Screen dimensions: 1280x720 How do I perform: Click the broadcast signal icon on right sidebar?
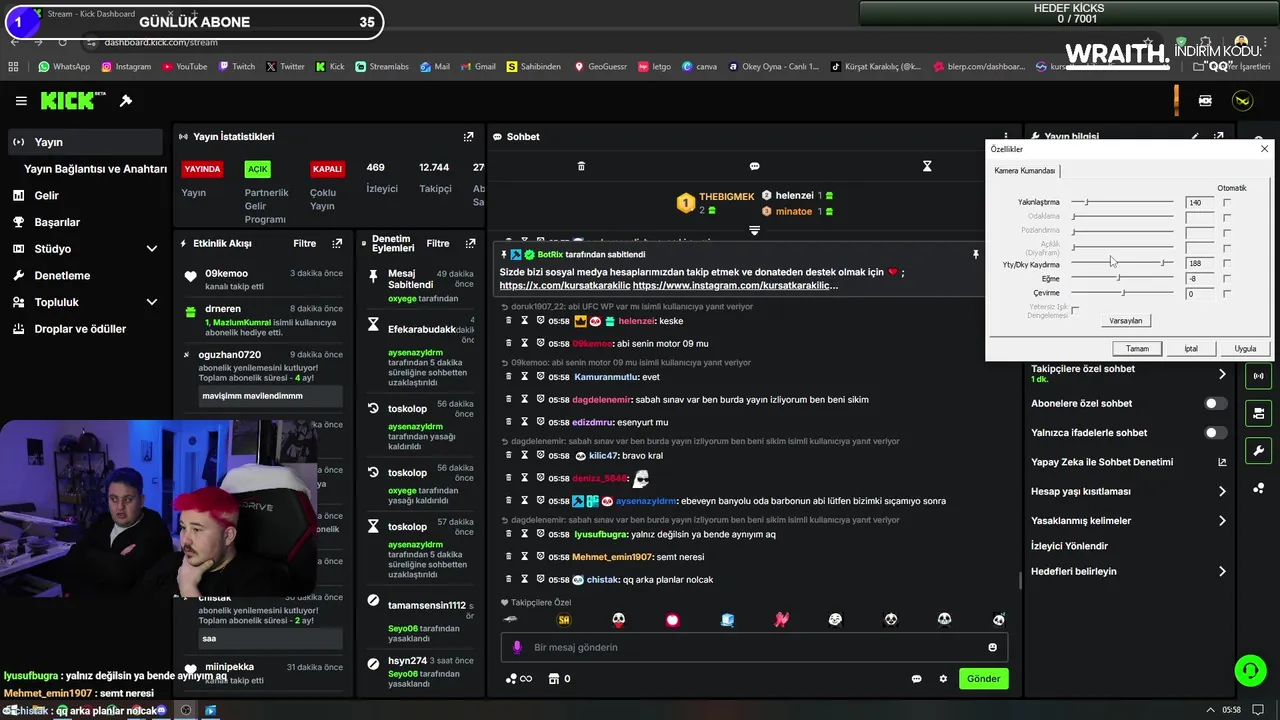click(1258, 376)
